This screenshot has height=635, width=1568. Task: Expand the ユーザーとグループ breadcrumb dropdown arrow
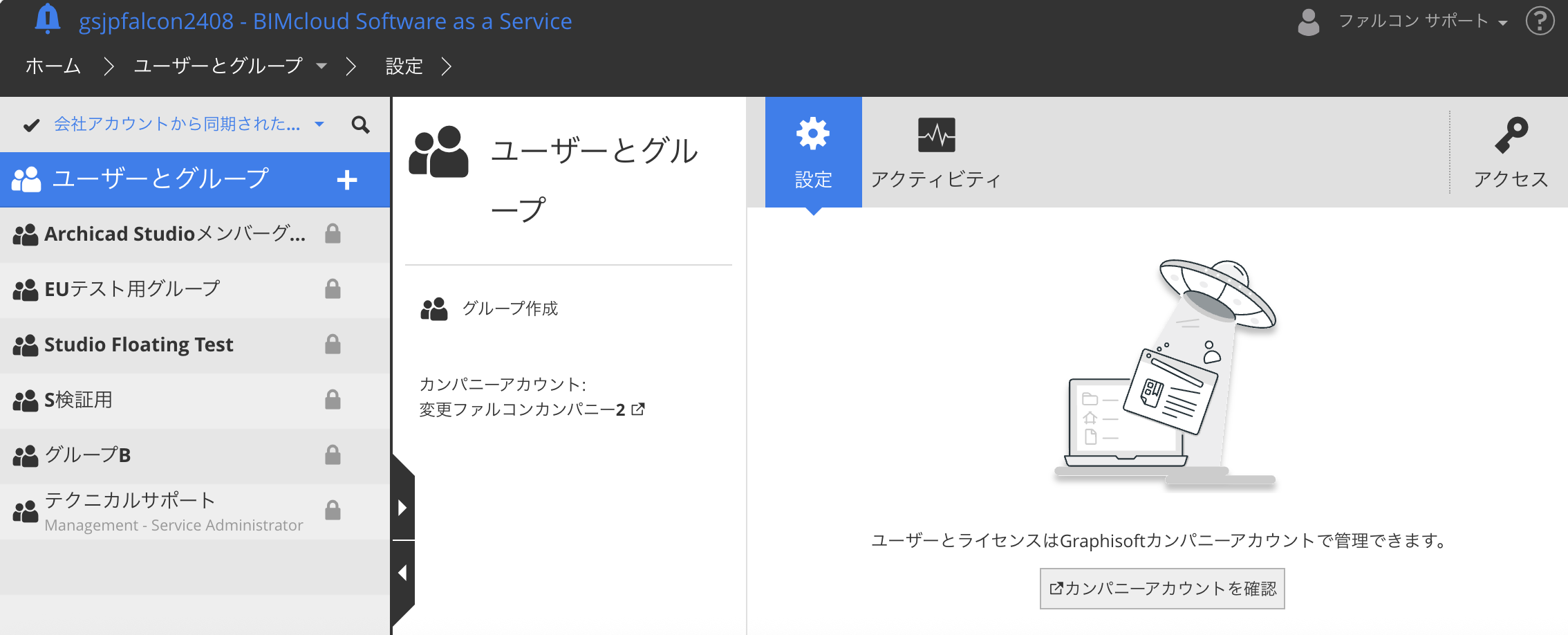(x=321, y=66)
